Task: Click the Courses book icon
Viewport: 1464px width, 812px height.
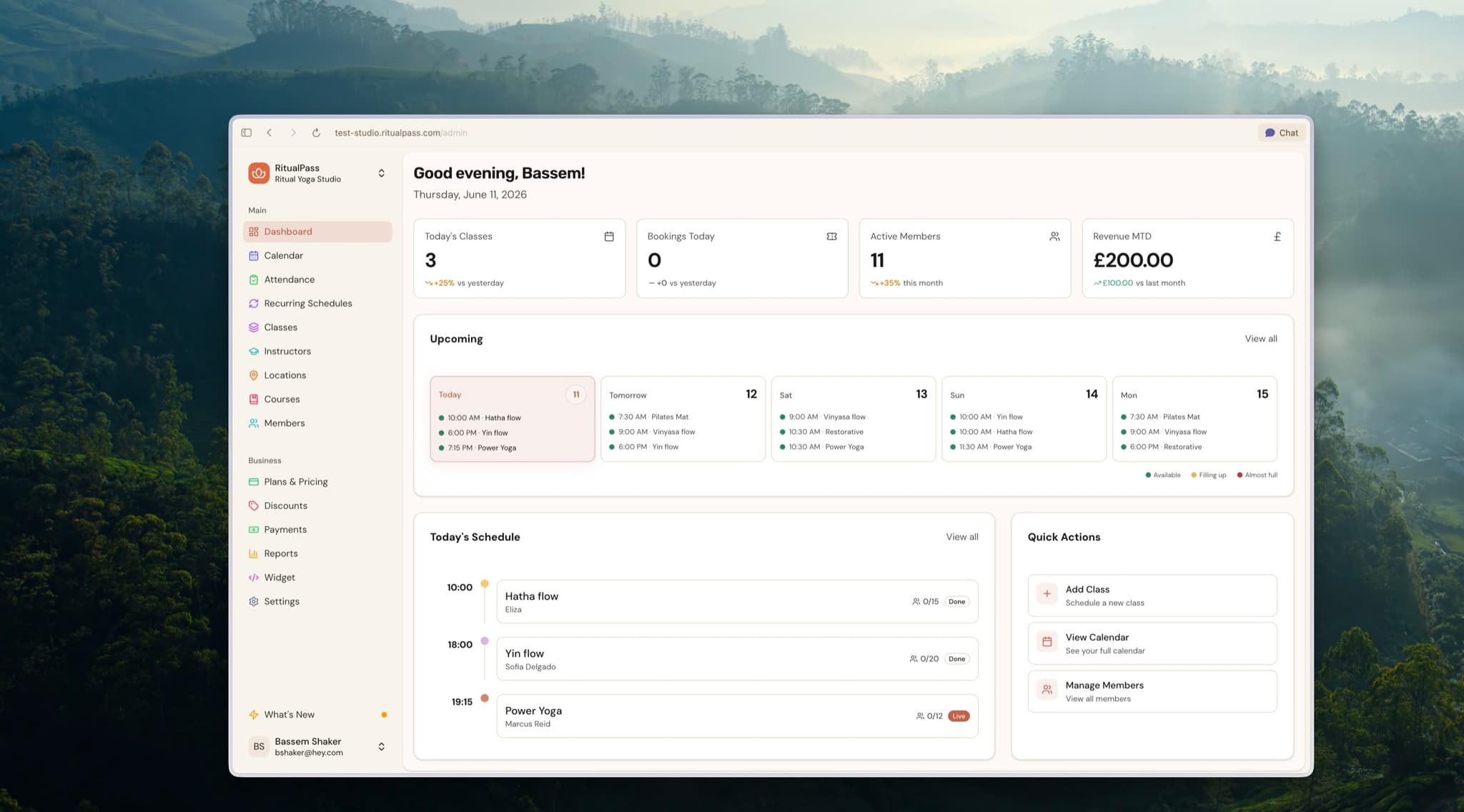Action: (254, 400)
